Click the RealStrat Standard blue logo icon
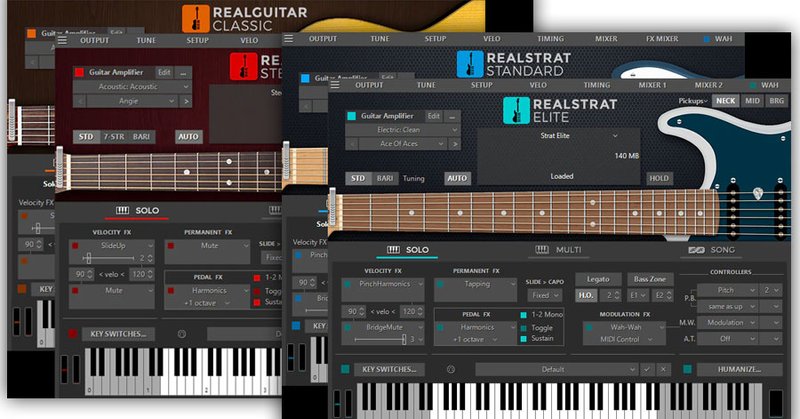800x419 pixels. 470,64
